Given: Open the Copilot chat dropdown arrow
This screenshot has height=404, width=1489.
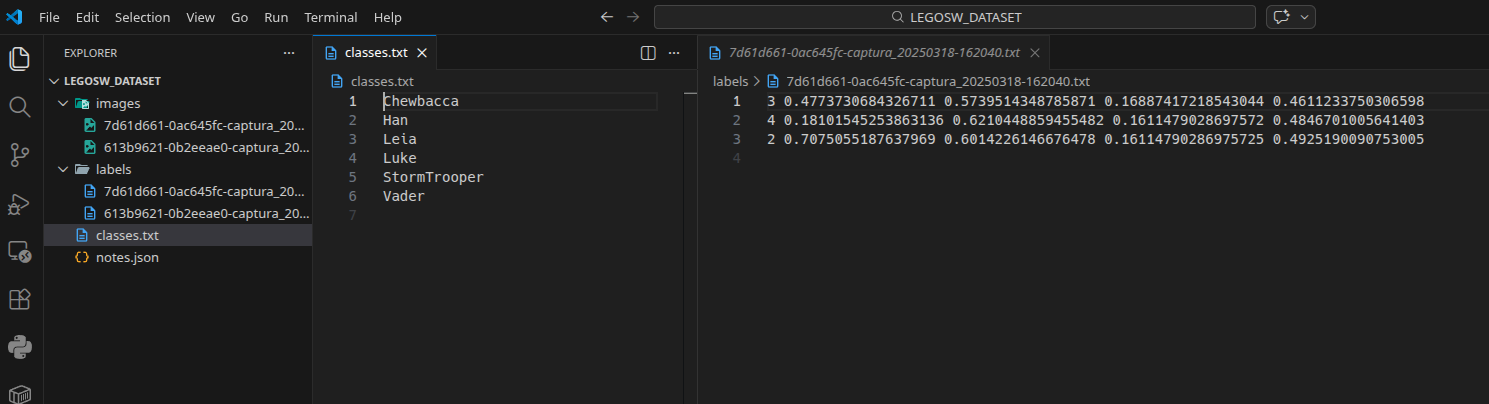Looking at the screenshot, I should pyautogui.click(x=1304, y=17).
